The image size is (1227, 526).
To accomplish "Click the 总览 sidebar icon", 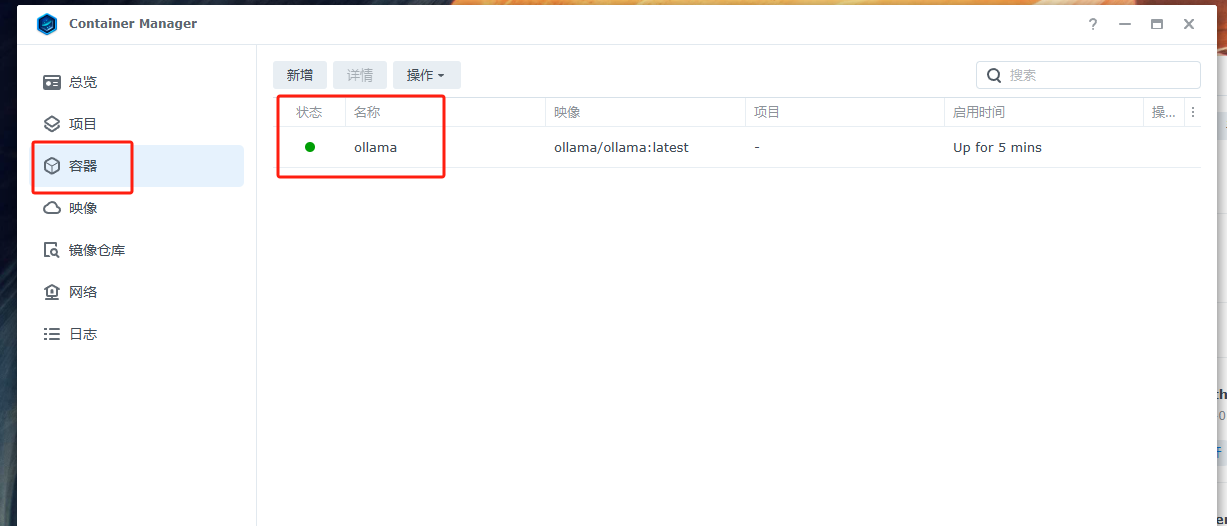I will tap(52, 82).
